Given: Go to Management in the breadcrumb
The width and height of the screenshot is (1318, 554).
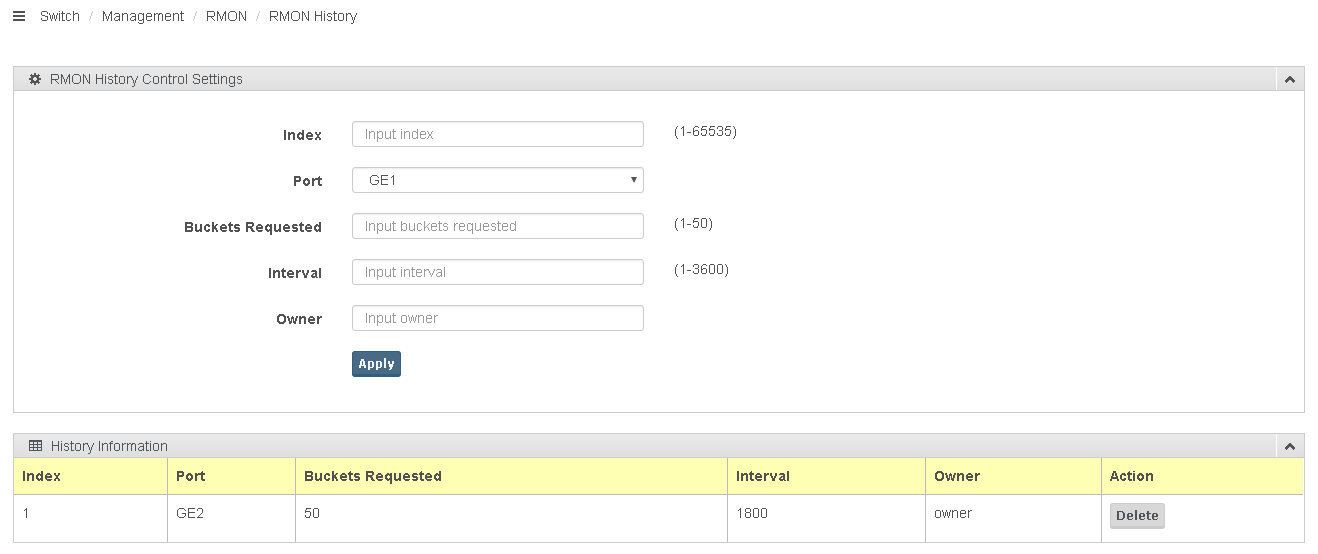Looking at the screenshot, I should click(x=143, y=16).
